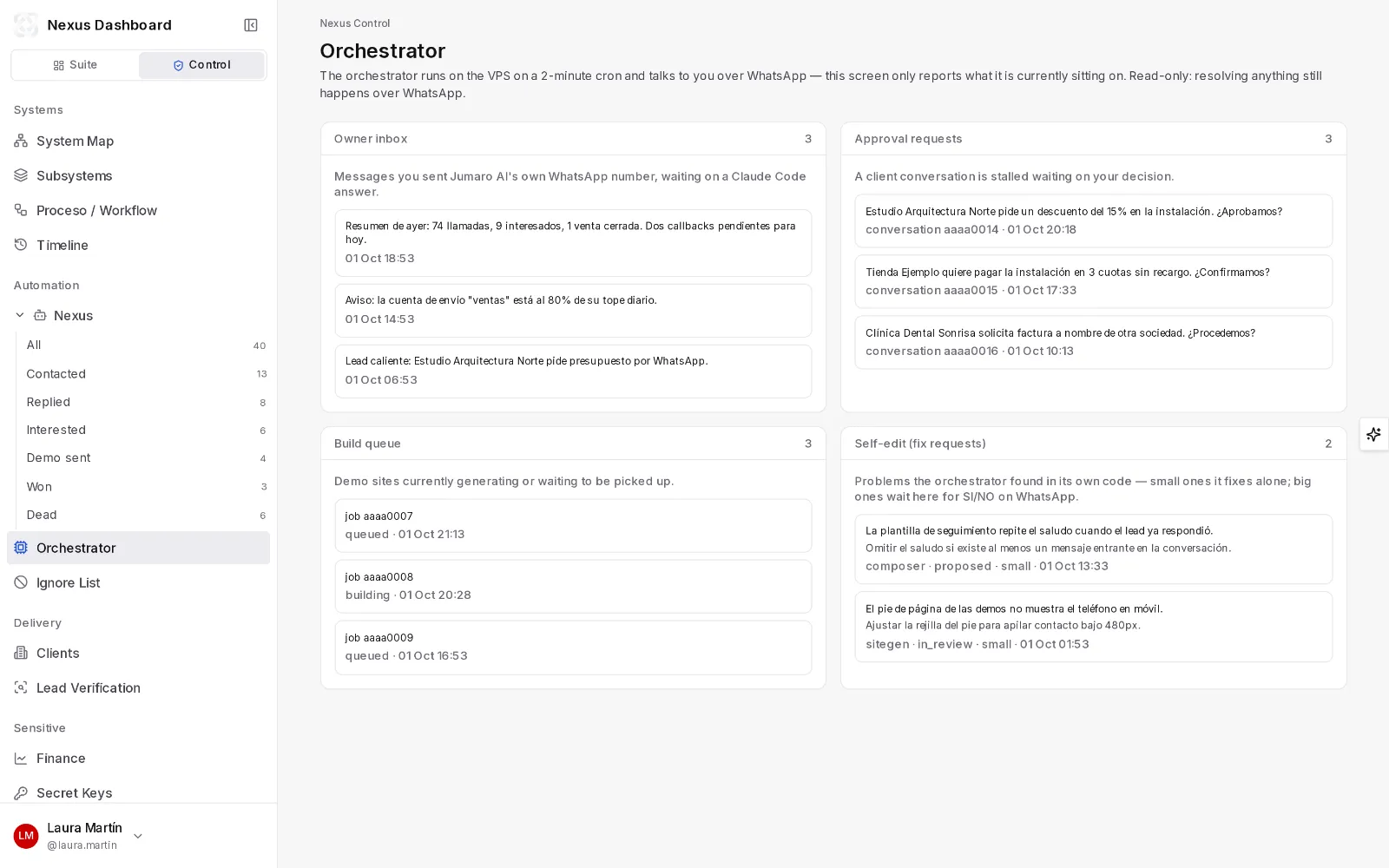
Task: Expand the Laura Martín user menu chevron
Action: (138, 836)
